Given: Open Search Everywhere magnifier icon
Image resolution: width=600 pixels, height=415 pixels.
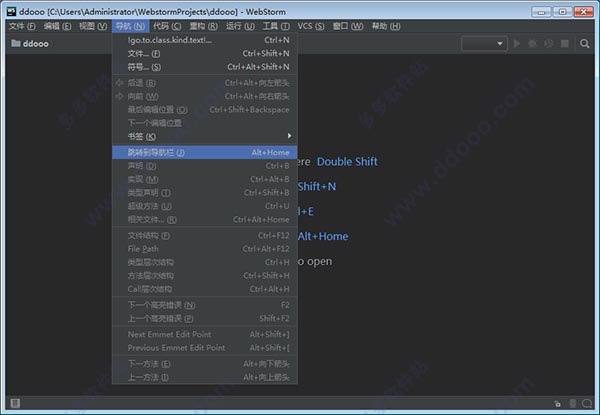Looking at the screenshot, I should click(x=584, y=44).
